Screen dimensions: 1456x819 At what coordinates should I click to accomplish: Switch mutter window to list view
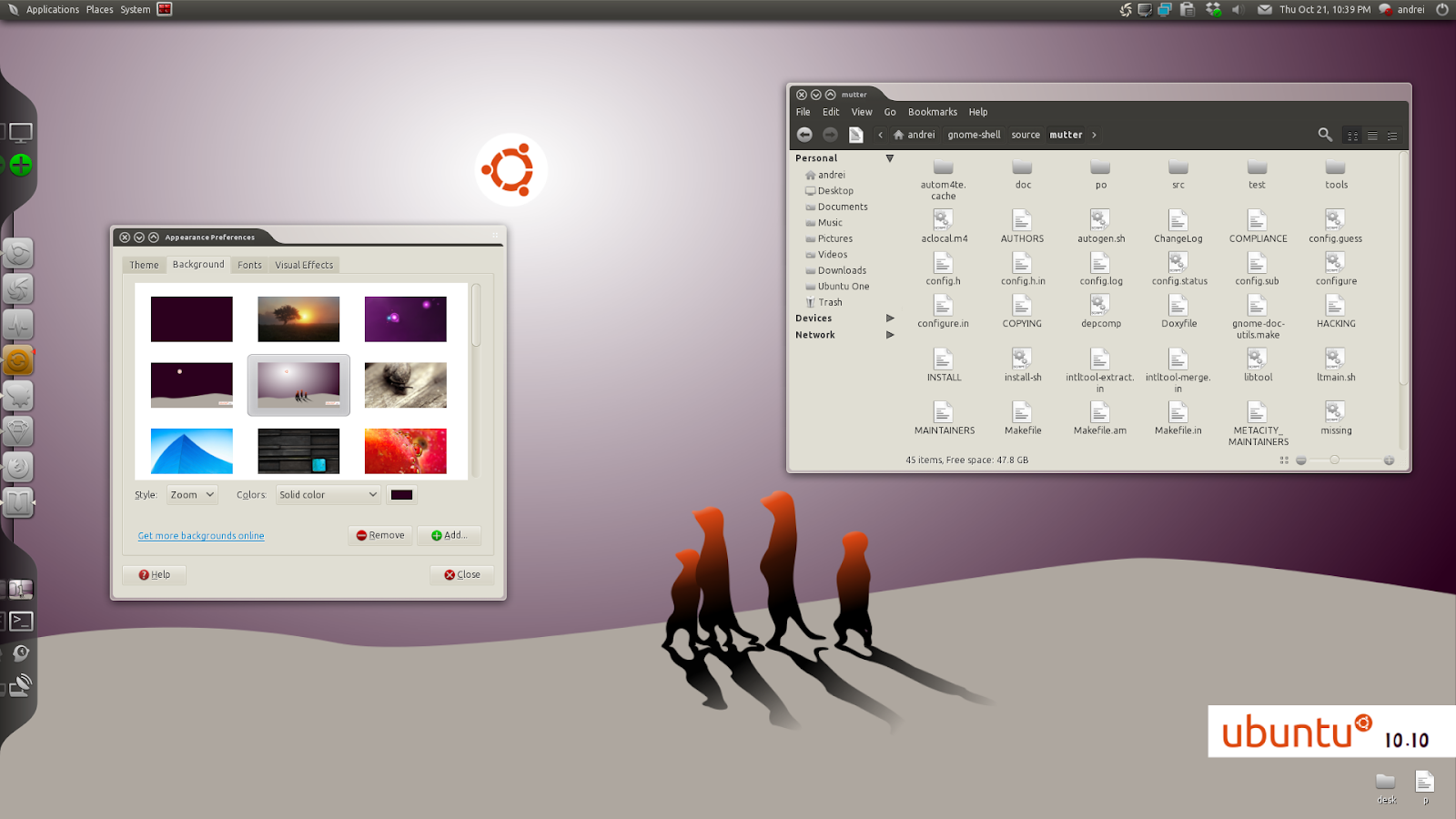pyautogui.click(x=1372, y=136)
